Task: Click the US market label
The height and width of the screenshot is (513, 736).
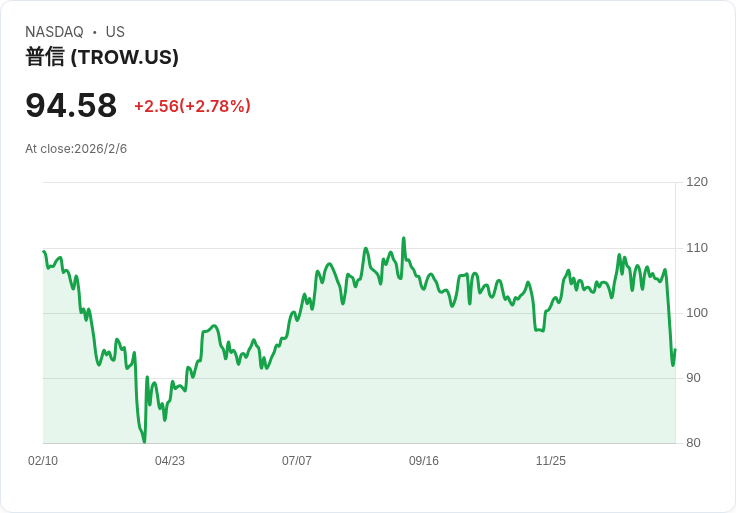Action: tap(115, 32)
